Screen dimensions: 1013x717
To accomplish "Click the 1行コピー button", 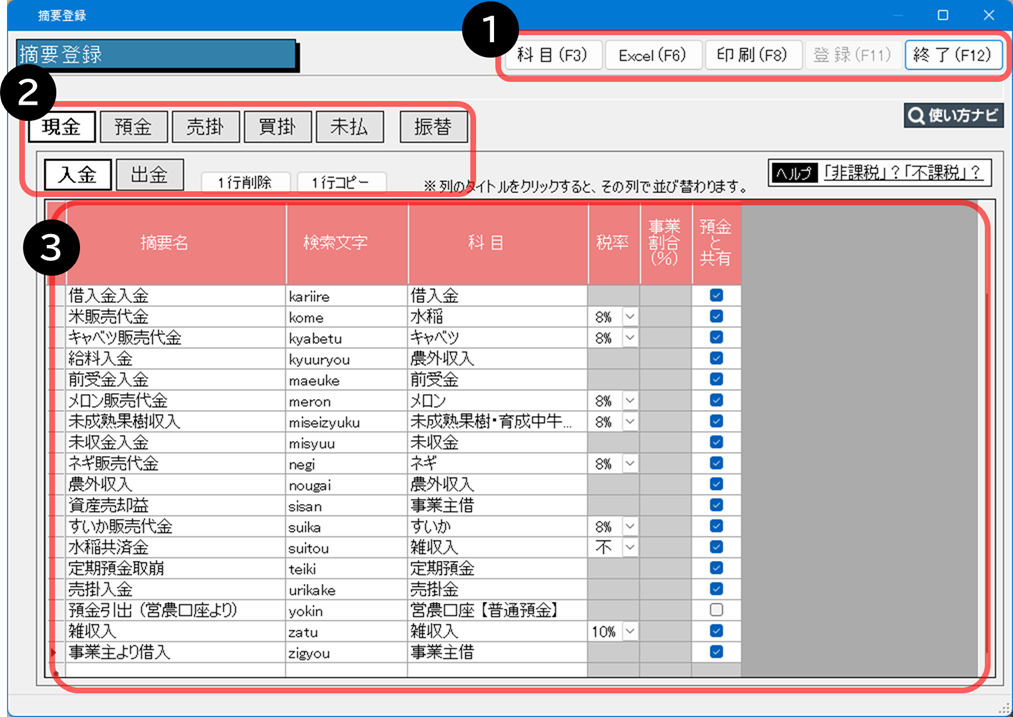I will [341, 183].
